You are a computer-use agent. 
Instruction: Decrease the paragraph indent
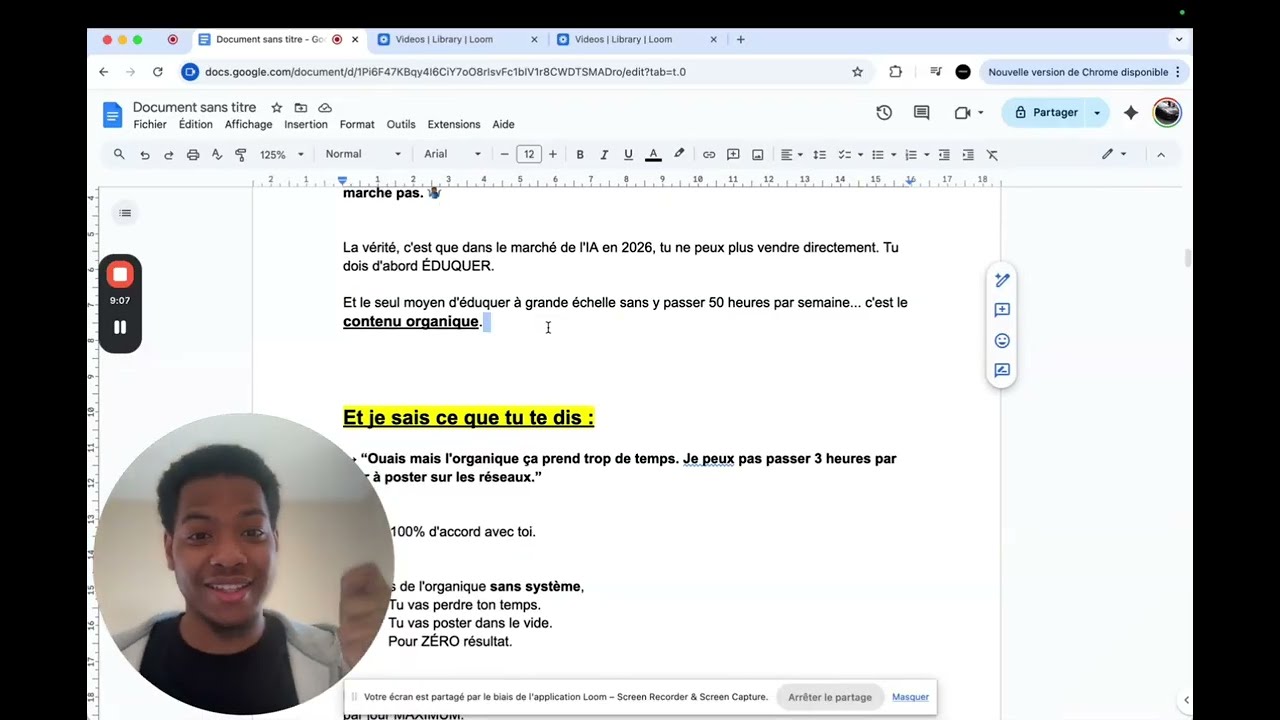(x=944, y=154)
